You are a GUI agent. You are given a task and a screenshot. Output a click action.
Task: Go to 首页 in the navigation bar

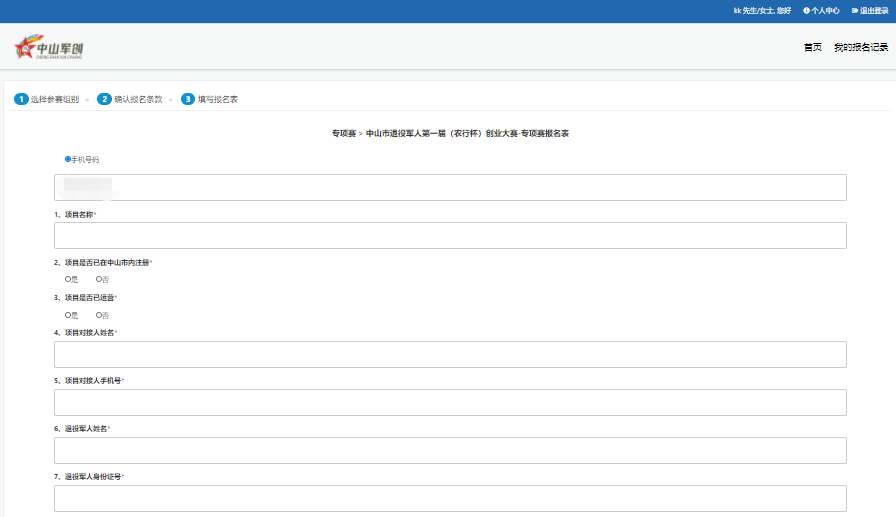click(812, 47)
